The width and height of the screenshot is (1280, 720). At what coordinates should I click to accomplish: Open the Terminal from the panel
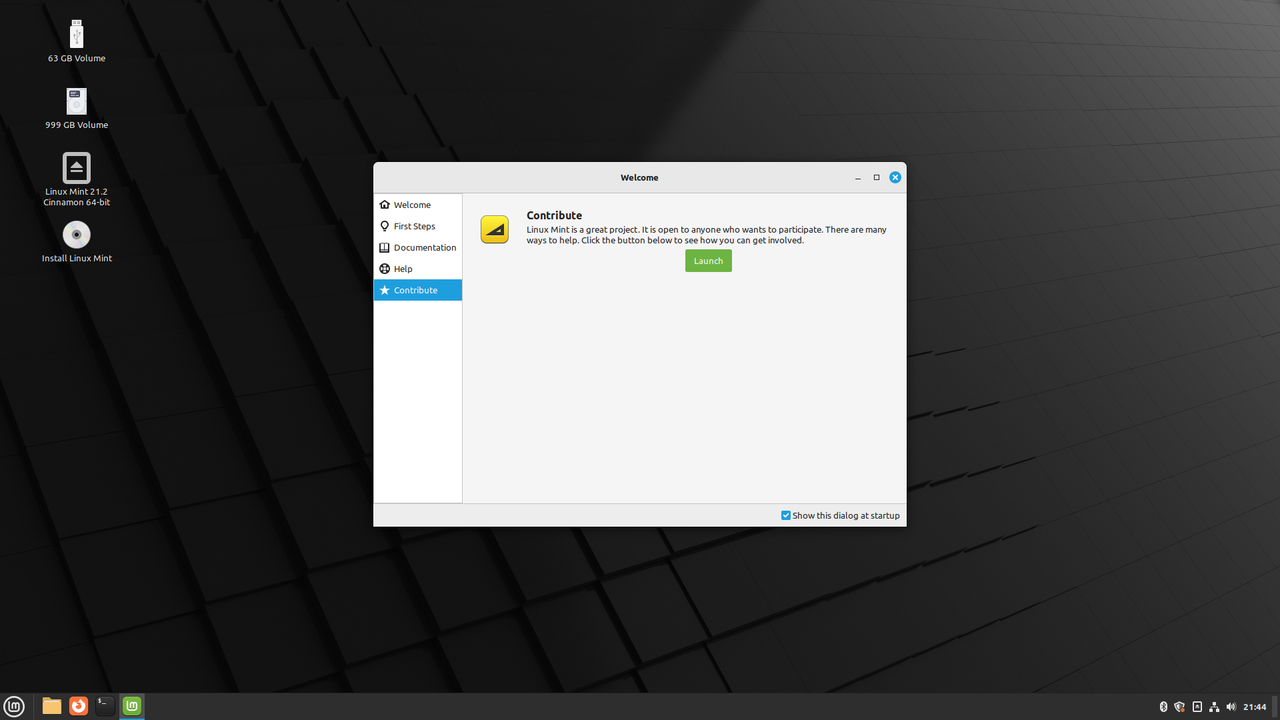[x=105, y=706]
